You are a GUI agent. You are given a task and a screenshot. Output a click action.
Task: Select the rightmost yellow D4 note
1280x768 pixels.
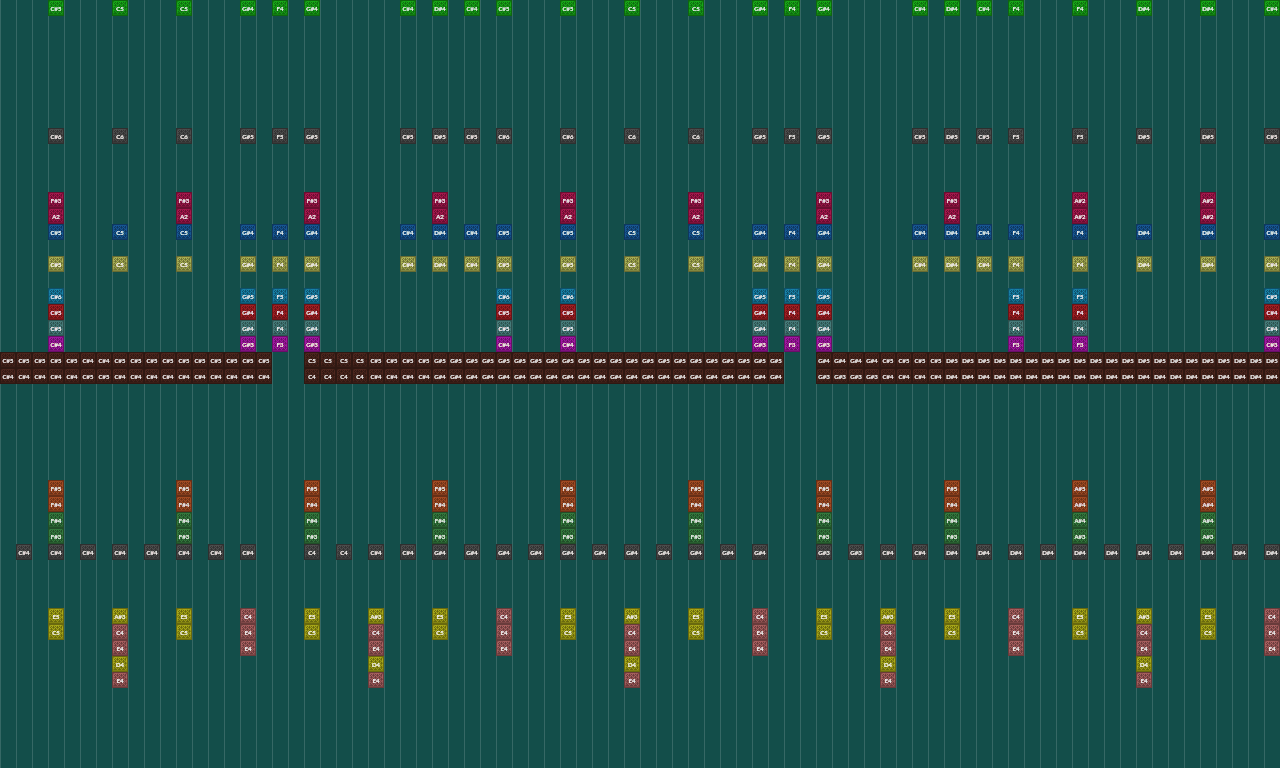(1144, 664)
